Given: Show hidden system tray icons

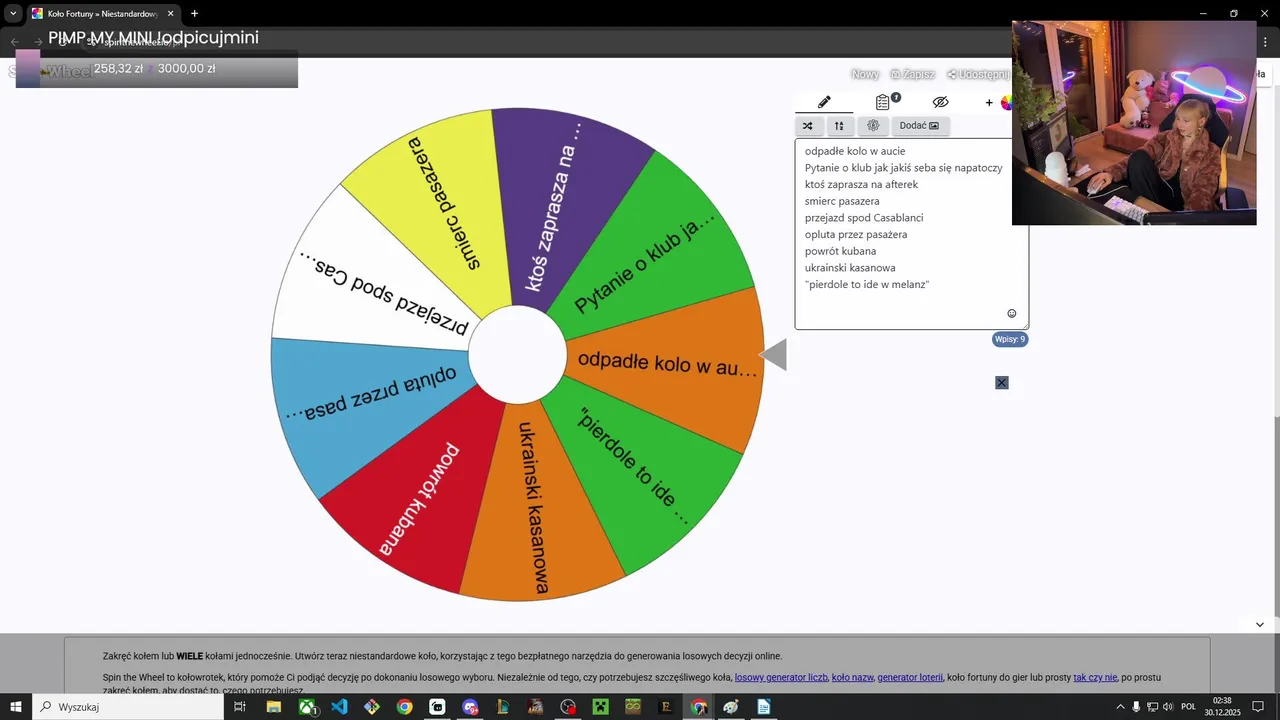Looking at the screenshot, I should 1120,707.
